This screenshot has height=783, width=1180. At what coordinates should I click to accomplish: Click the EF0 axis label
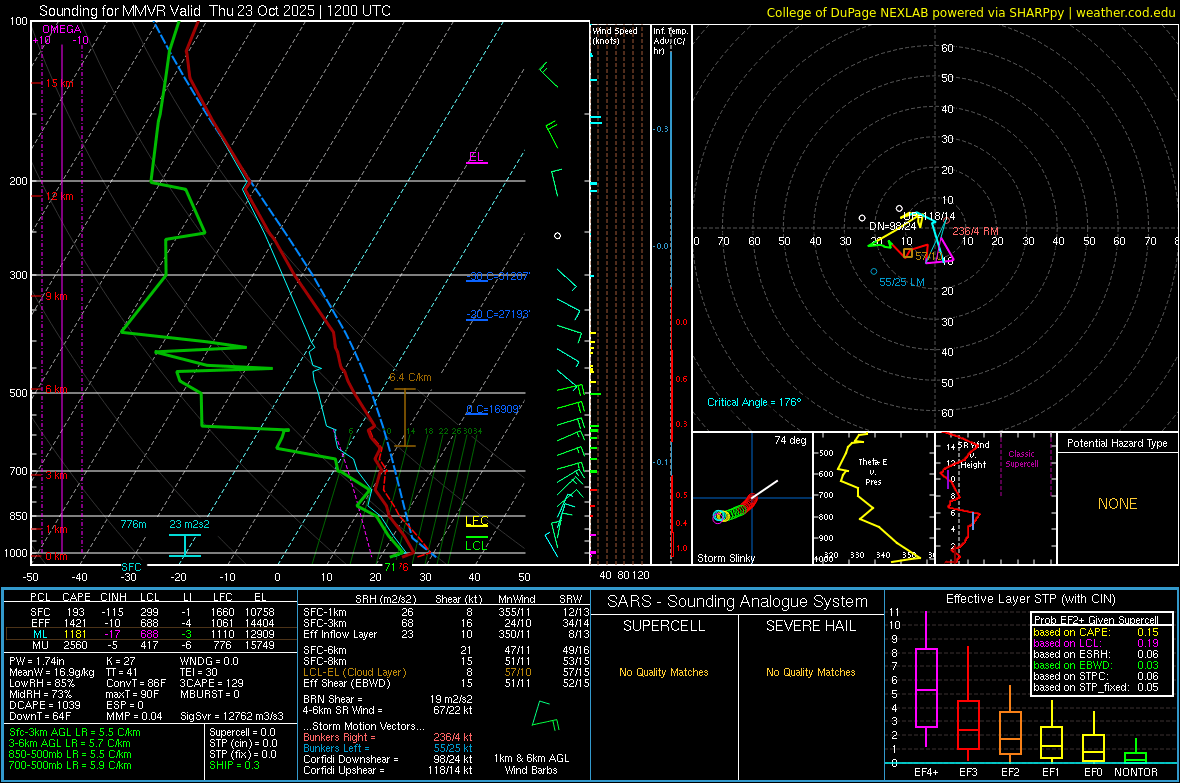[1093, 772]
